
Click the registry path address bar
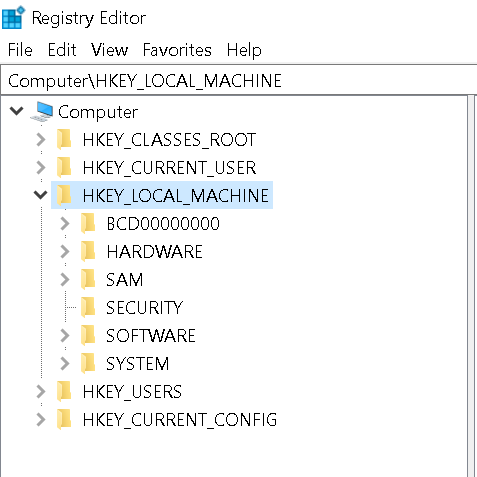[239, 81]
